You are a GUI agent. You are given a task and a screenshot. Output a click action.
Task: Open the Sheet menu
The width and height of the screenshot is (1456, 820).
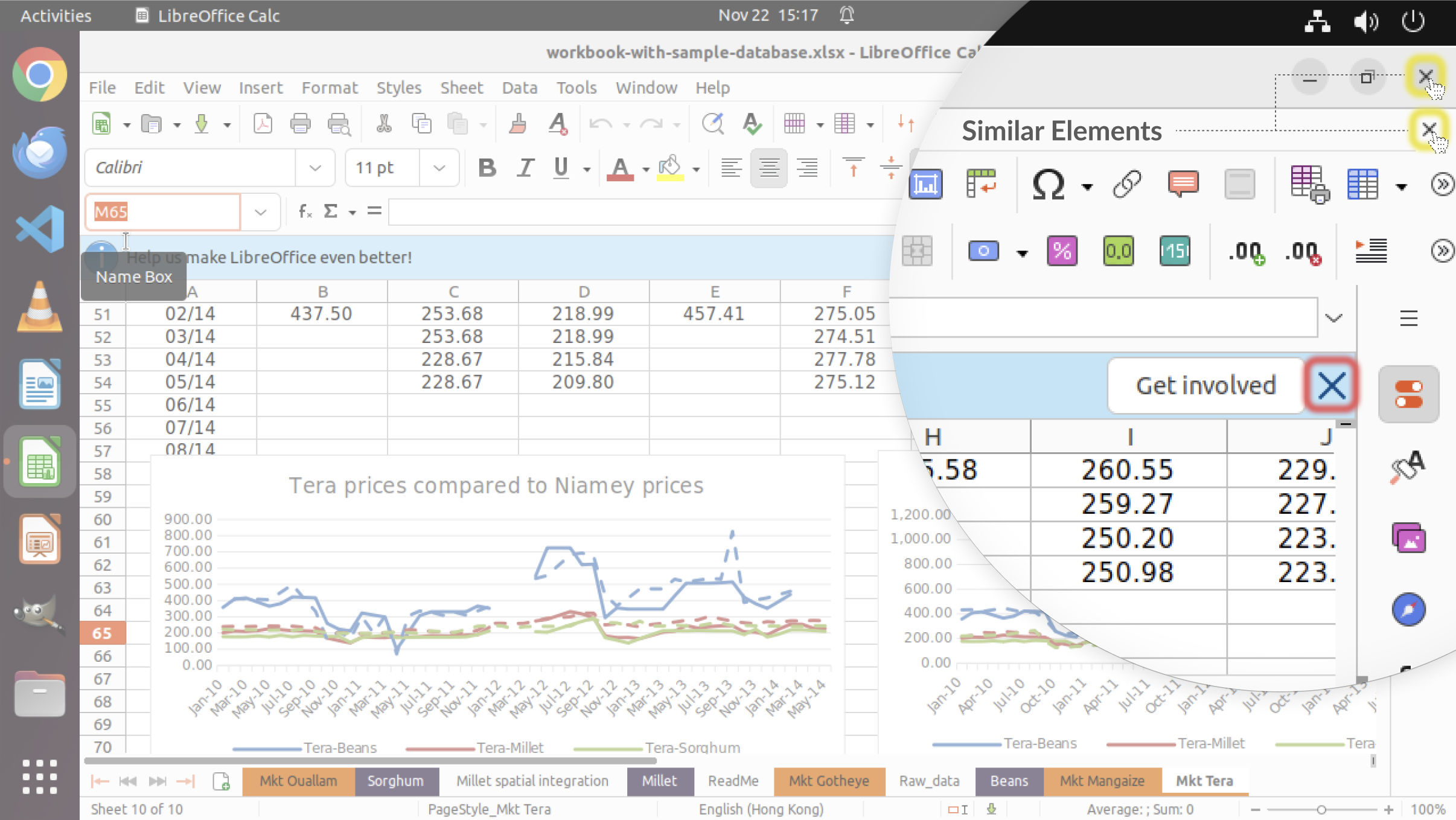tap(461, 88)
